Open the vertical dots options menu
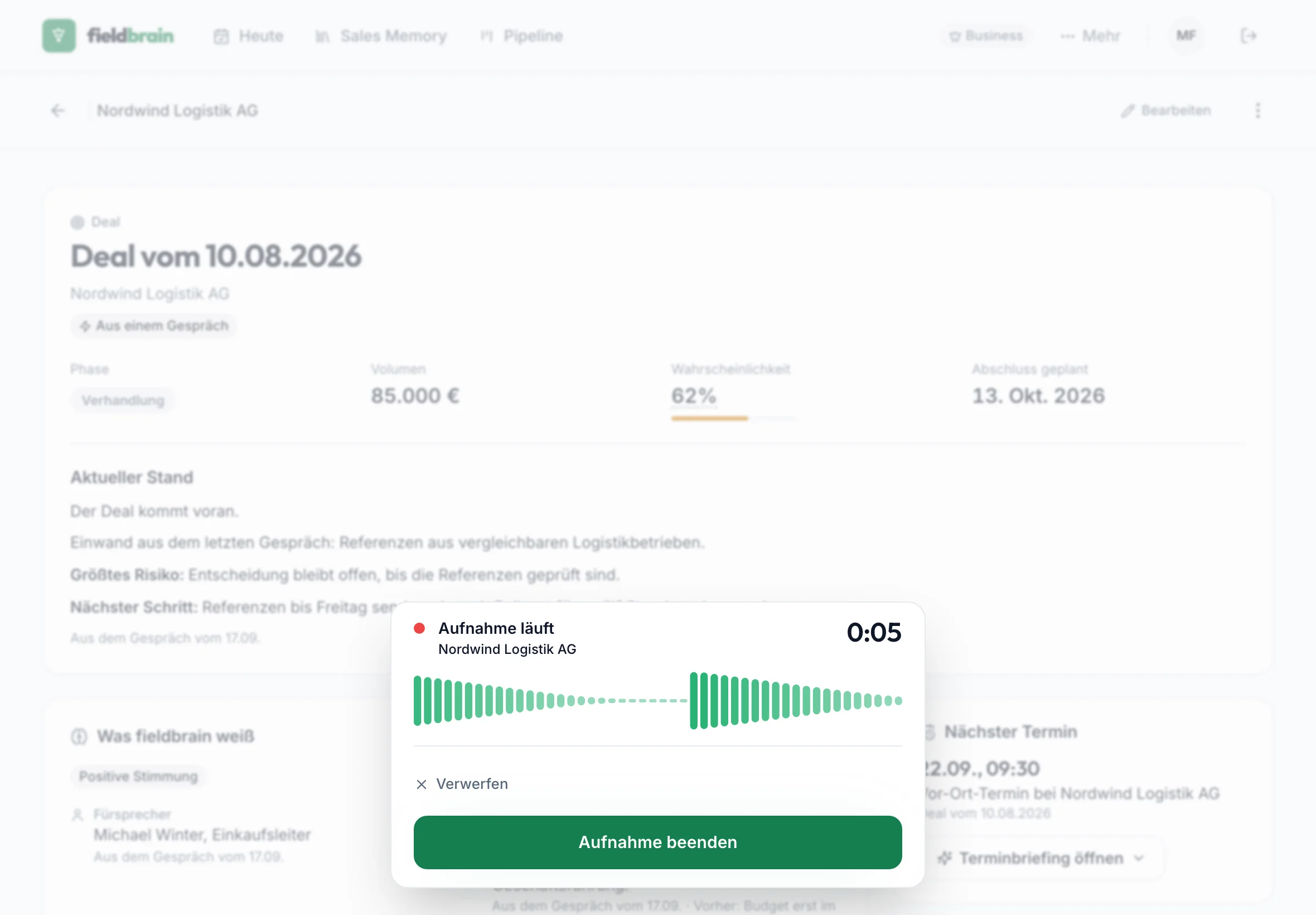This screenshot has width=1316, height=915. tap(1257, 110)
